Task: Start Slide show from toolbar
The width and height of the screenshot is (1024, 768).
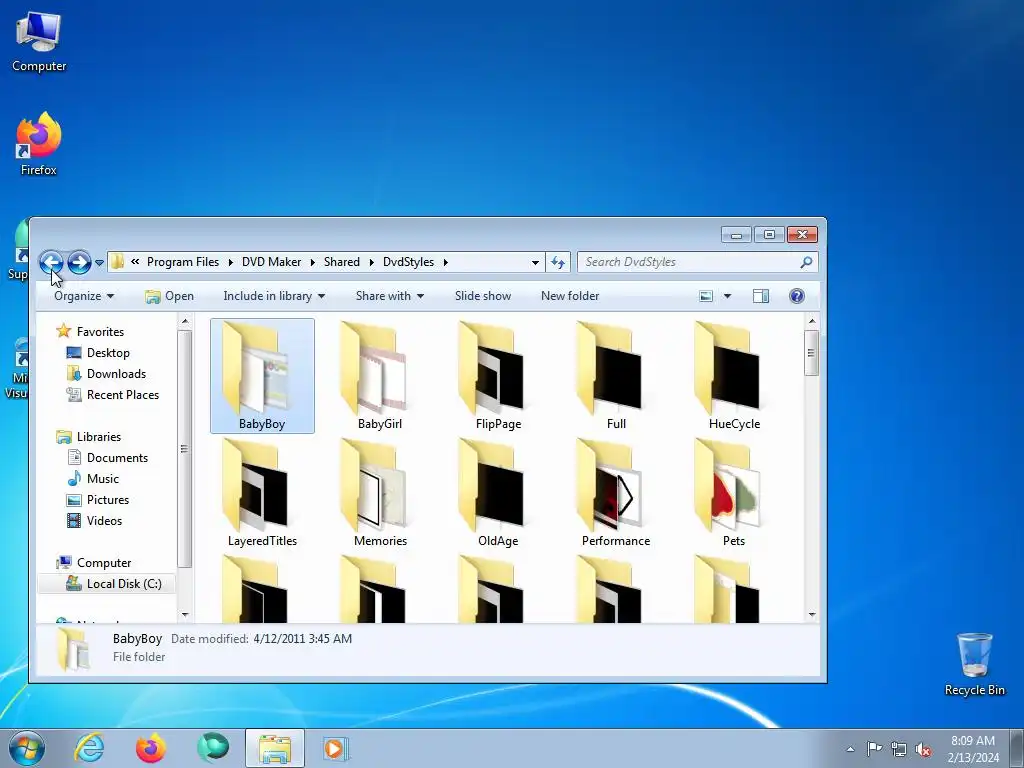Action: [x=483, y=296]
